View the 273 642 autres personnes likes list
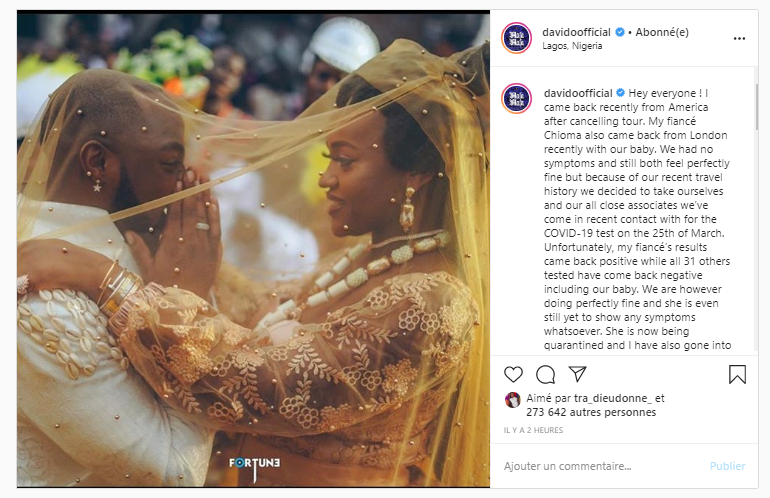This screenshot has width=770, height=498. point(591,412)
